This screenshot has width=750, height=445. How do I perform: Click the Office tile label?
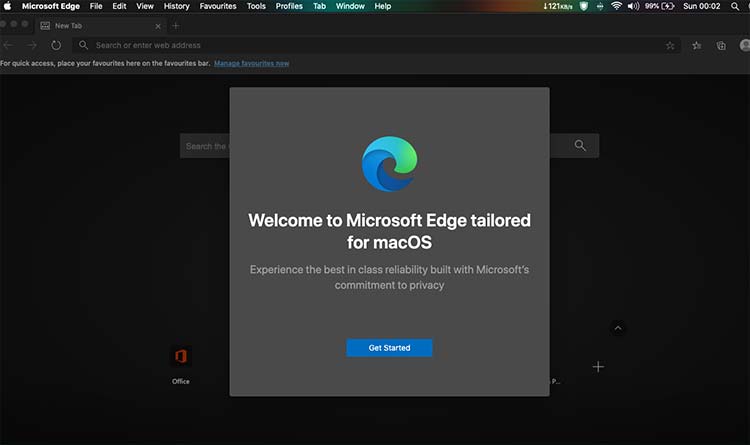tap(181, 381)
